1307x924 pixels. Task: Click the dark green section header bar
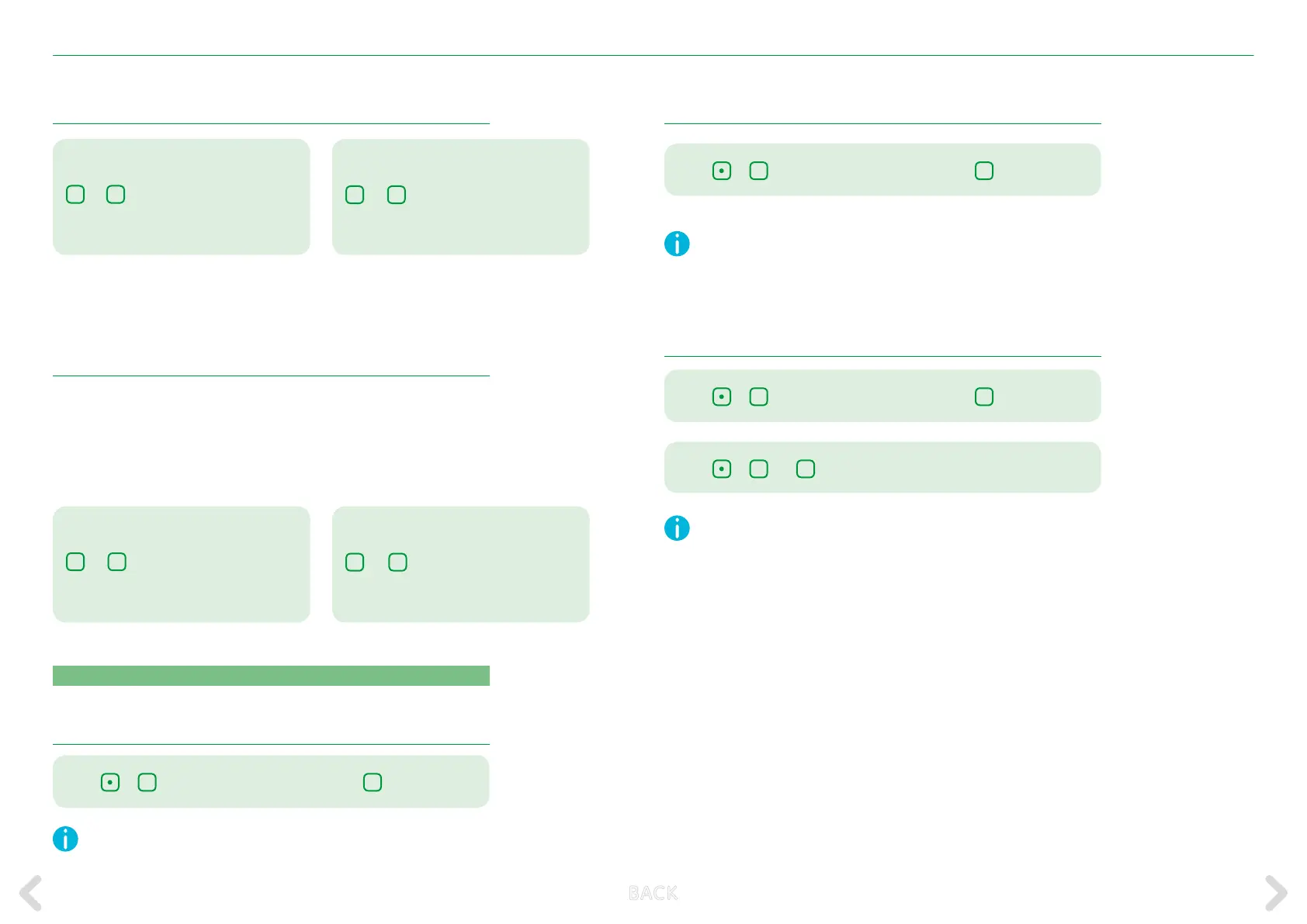[x=271, y=676]
